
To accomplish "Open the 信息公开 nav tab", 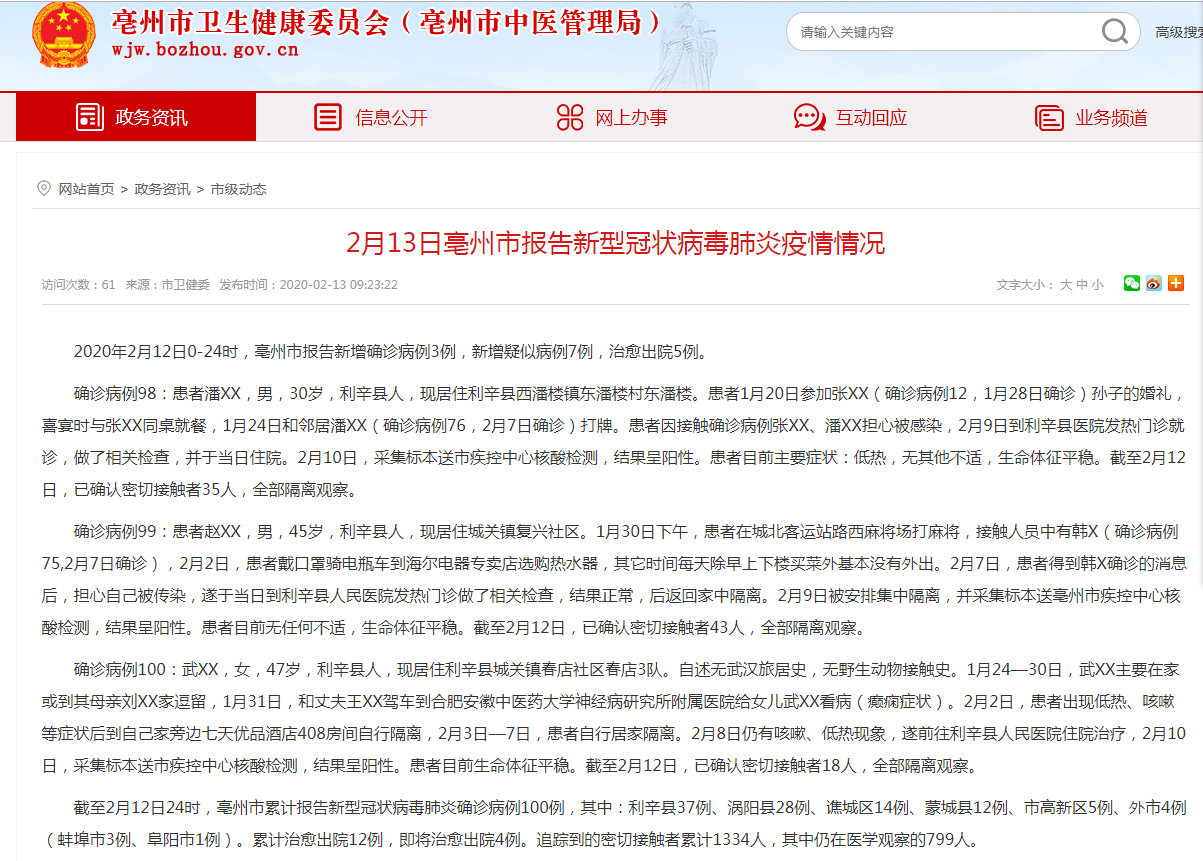I will pos(376,117).
